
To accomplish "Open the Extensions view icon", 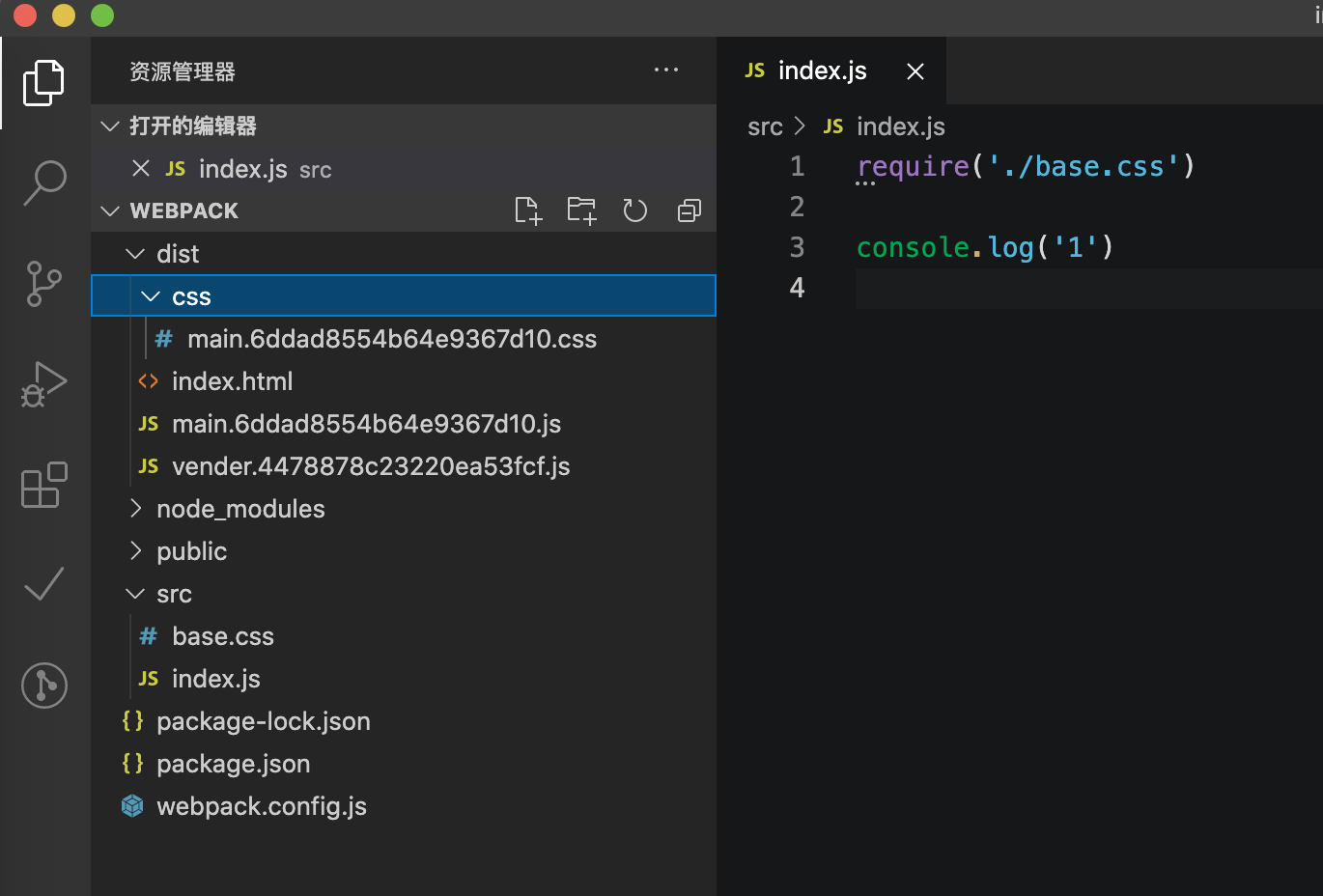I will (44, 485).
